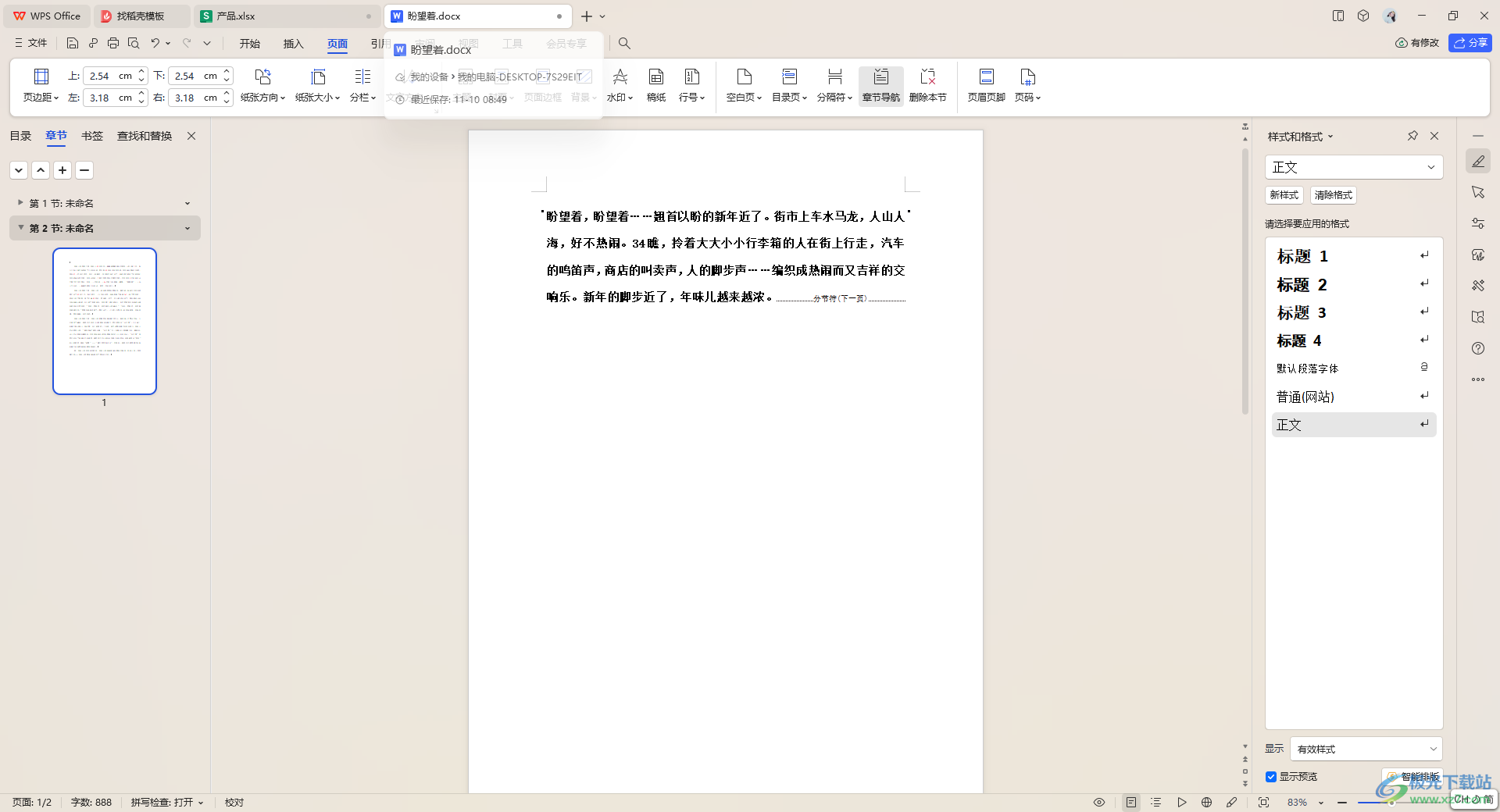Switch to the 插入 ribbon tab

293,44
